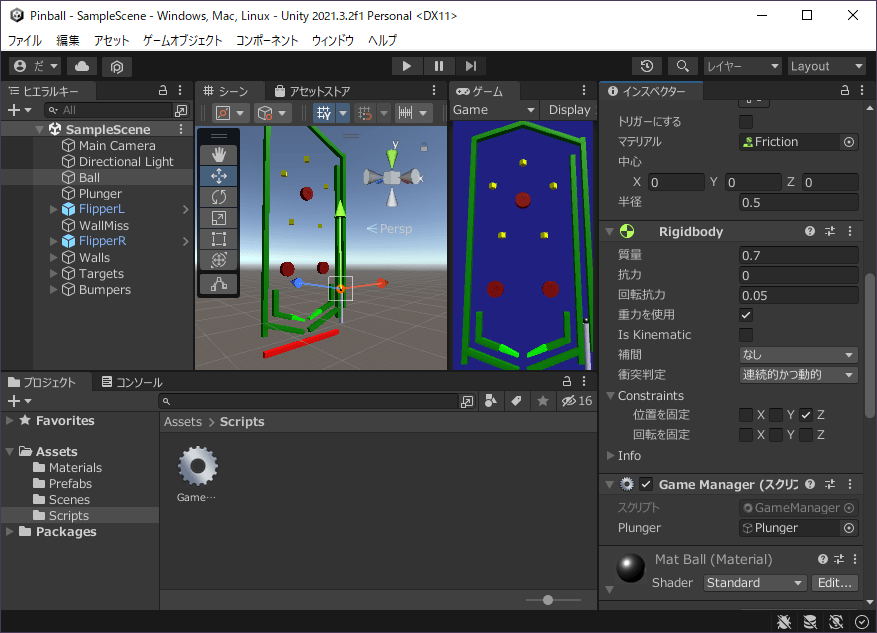
Task: Expand the Walls hierarchy item
Action: [x=54, y=258]
